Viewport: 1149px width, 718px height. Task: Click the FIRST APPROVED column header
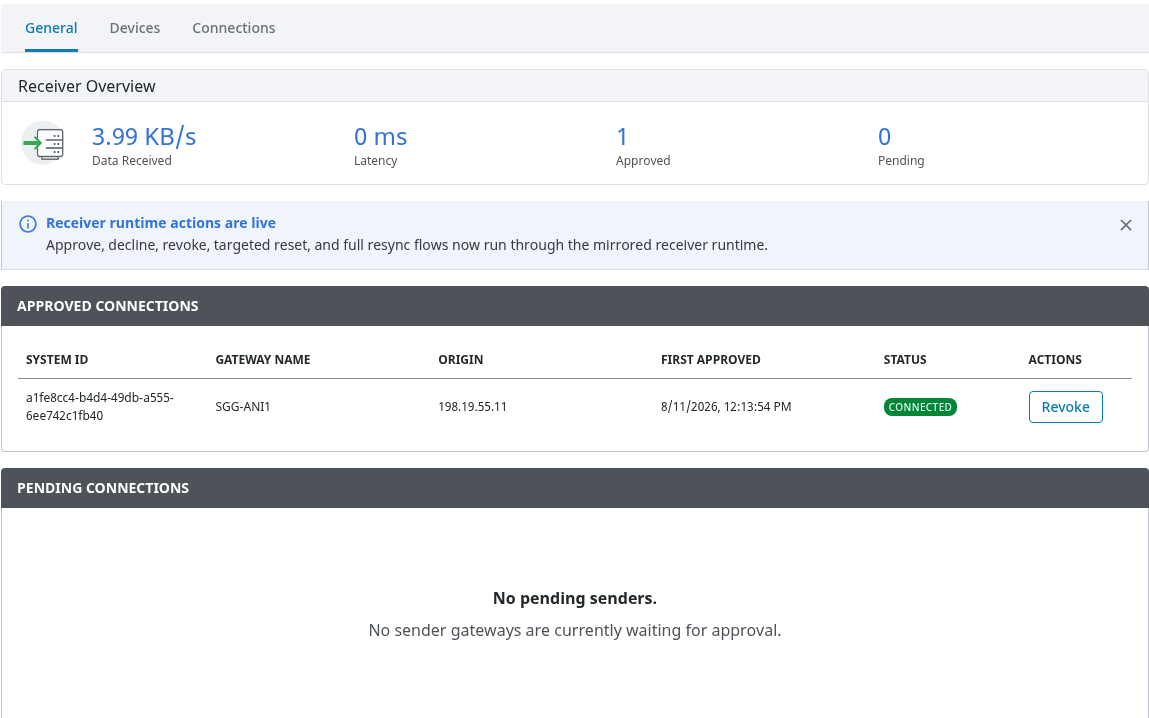710,360
